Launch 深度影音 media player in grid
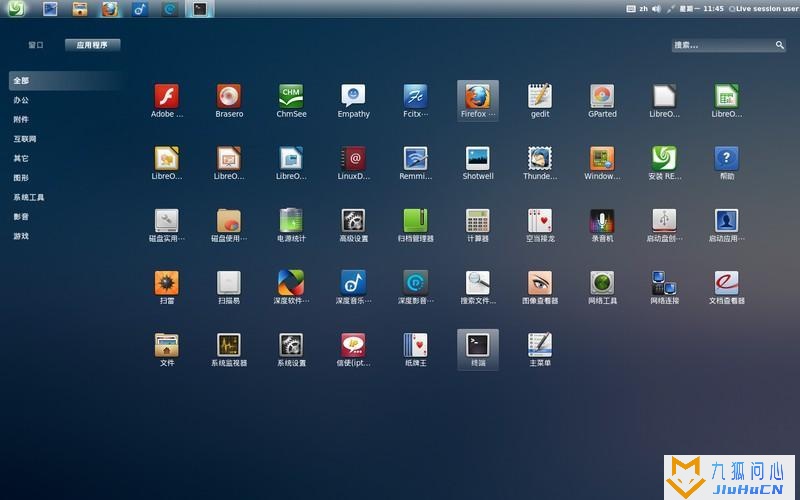 (x=416, y=287)
